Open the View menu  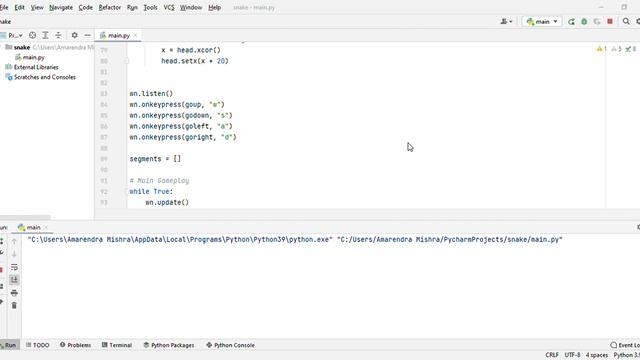pos(37,7)
